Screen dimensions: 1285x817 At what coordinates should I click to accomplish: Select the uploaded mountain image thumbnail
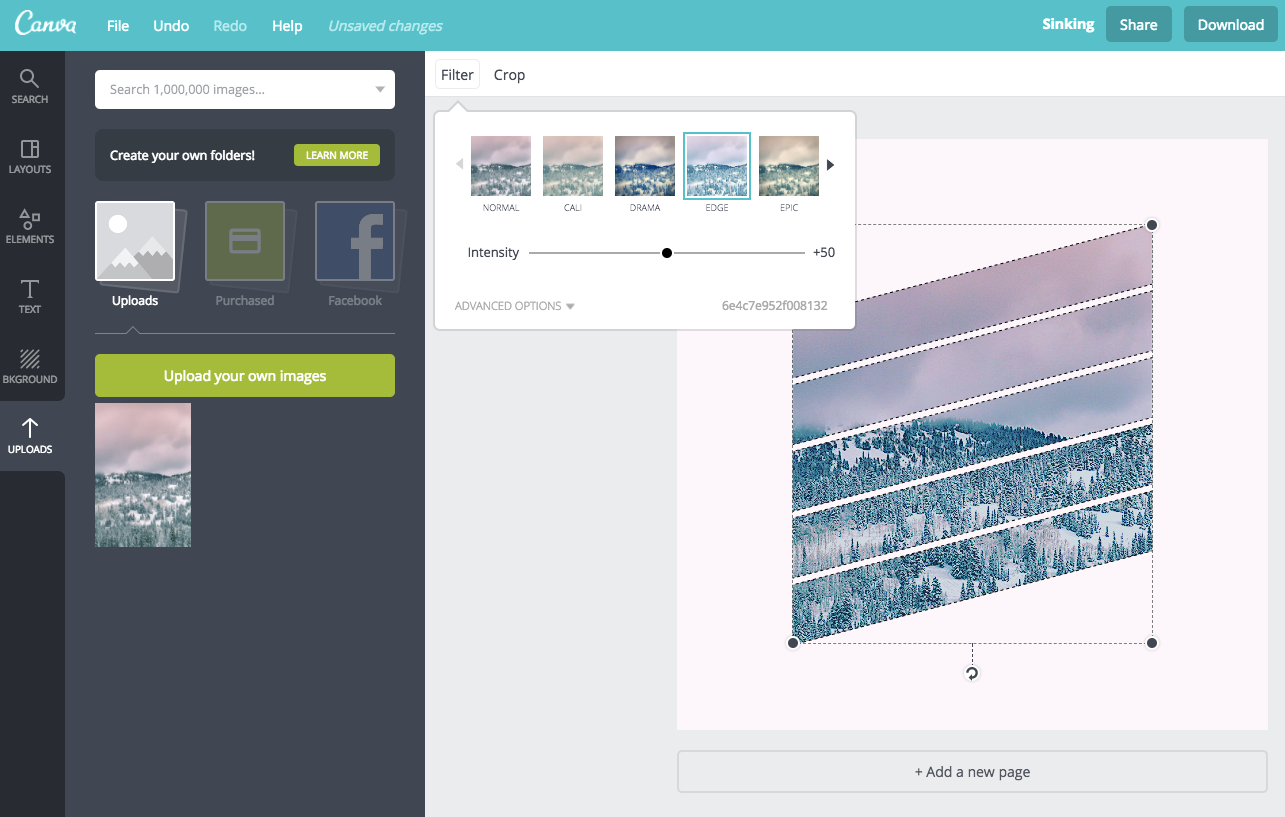(x=142, y=475)
